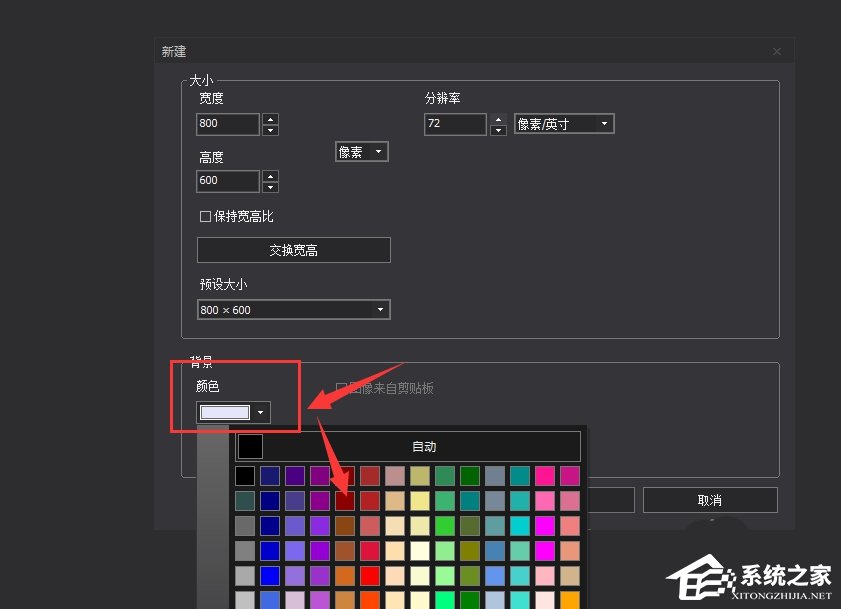The image size is (841, 609).
Task: Decrease width with the down stepper arrow
Action: 270,130
